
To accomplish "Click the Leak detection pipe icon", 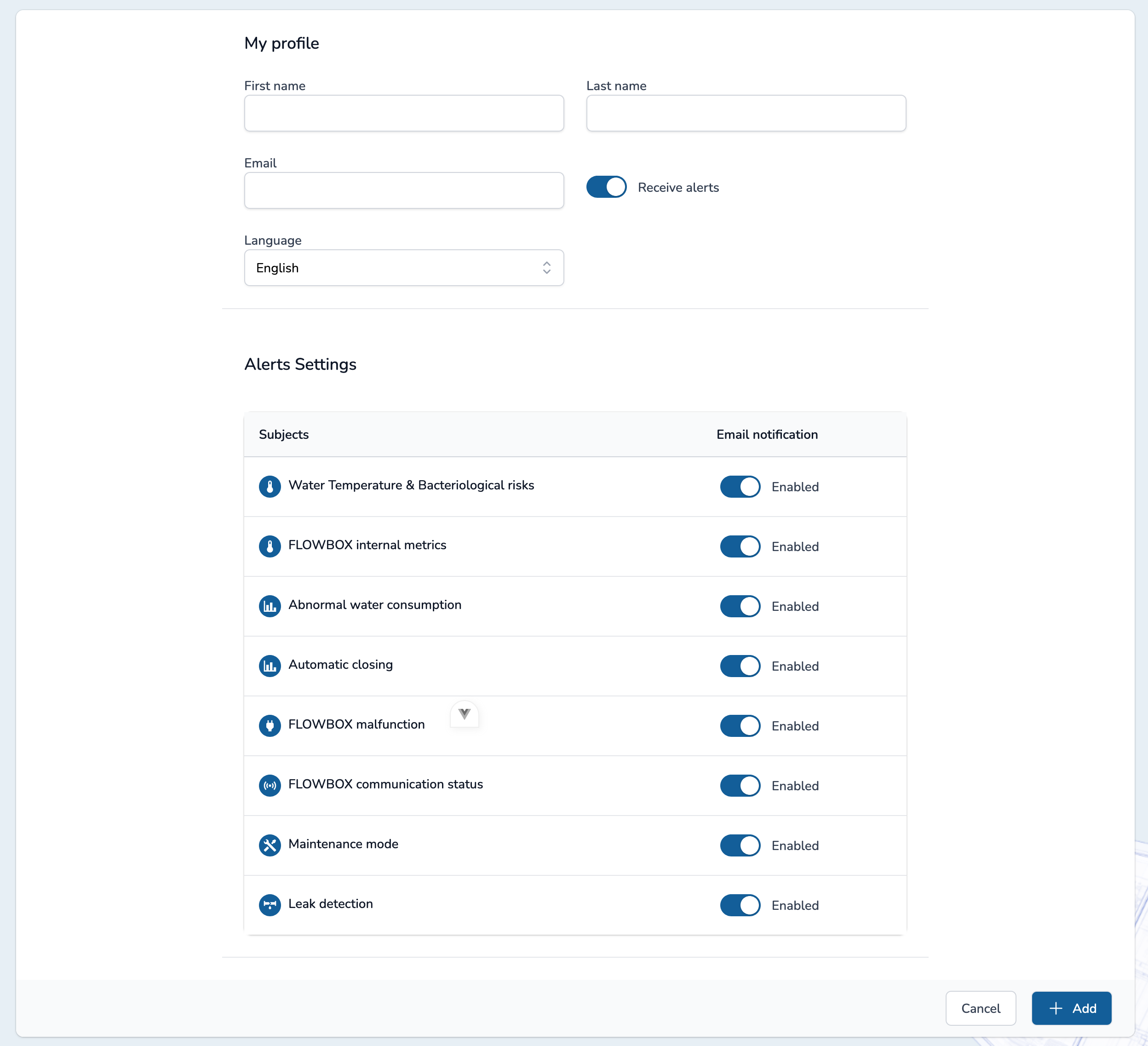I will tap(270, 905).
